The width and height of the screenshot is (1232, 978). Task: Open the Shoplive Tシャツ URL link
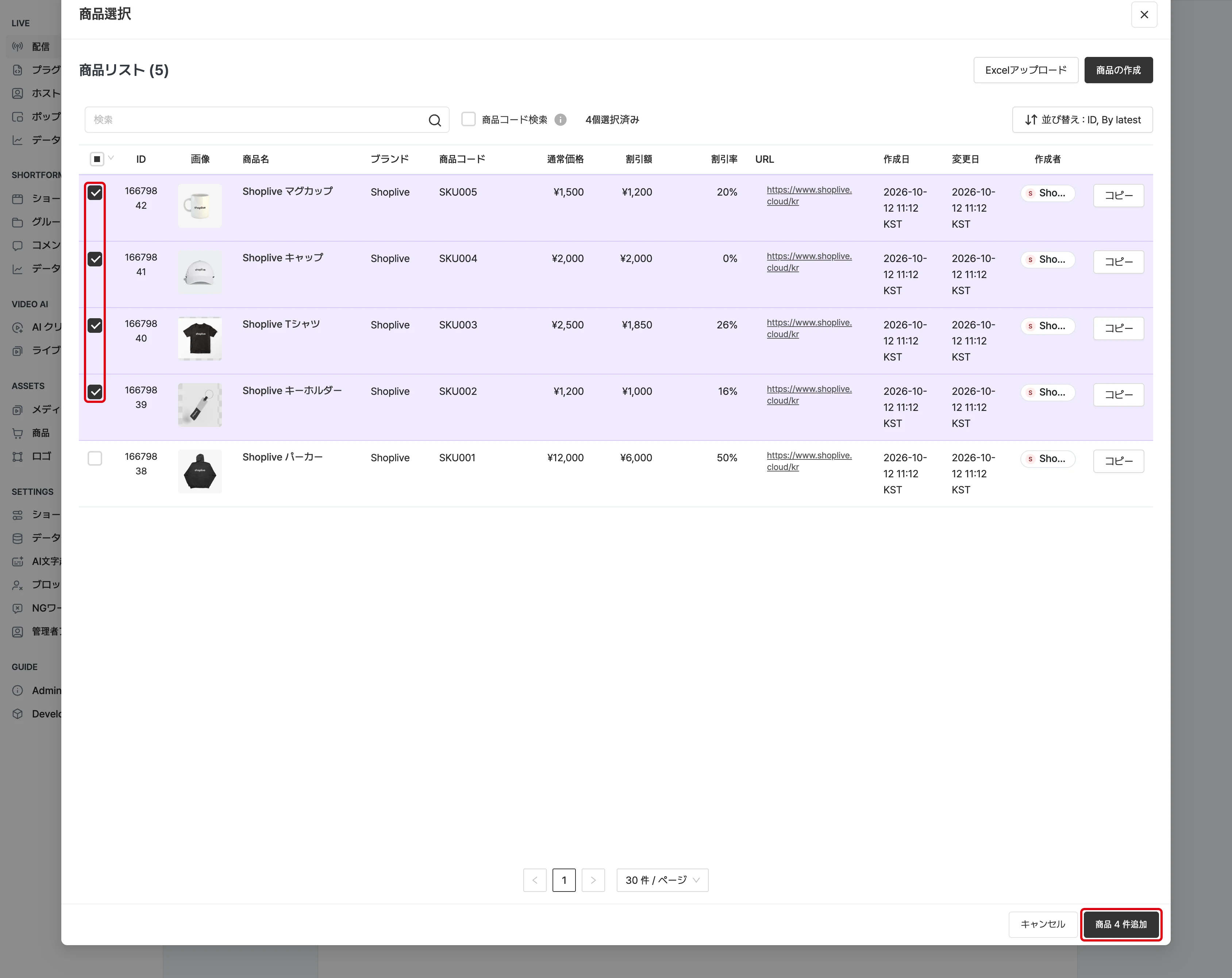pos(809,328)
